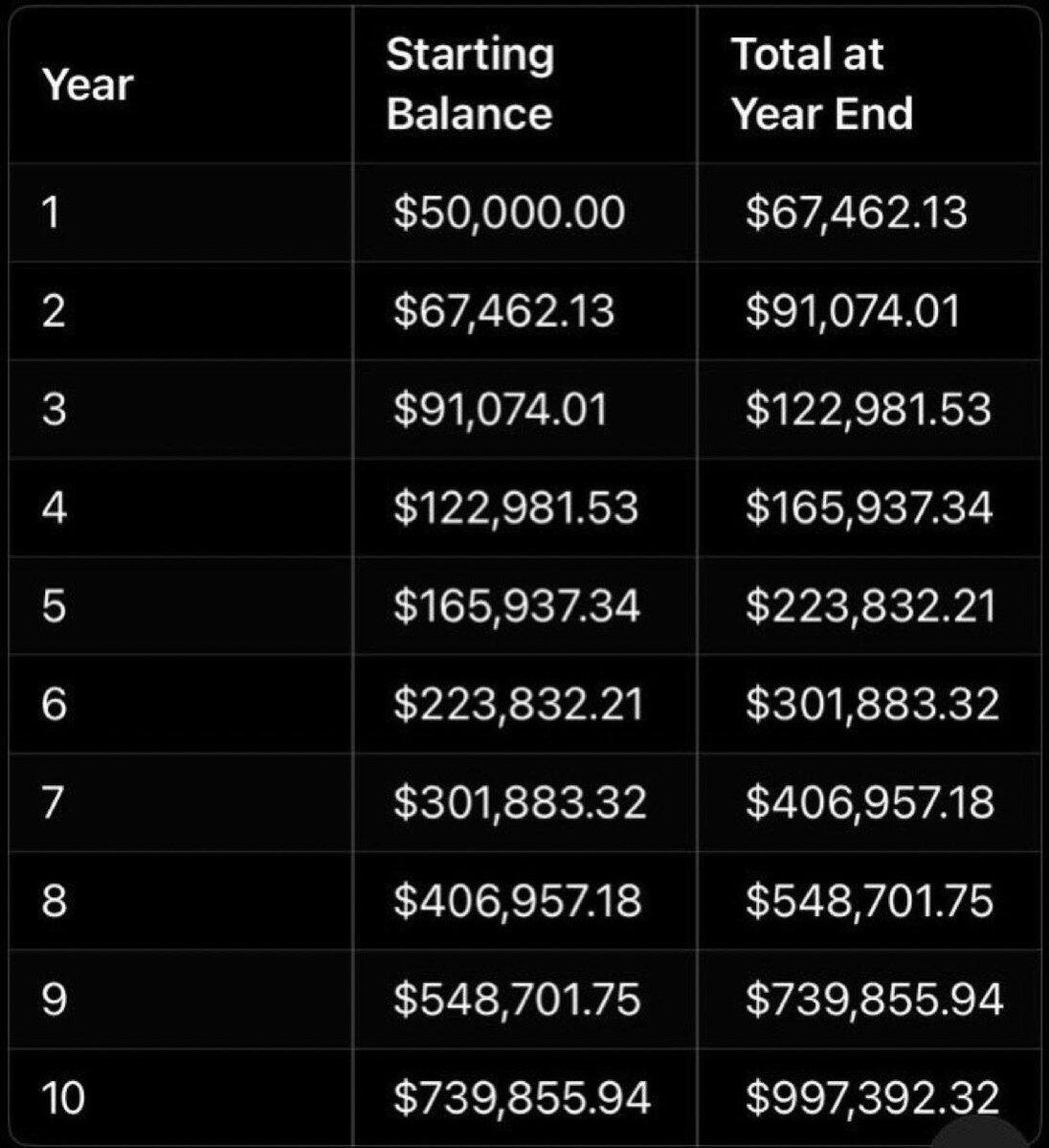This screenshot has width=1049, height=1148.
Task: Select Year 9 starting balance $548,701.75
Action: coord(517,1000)
